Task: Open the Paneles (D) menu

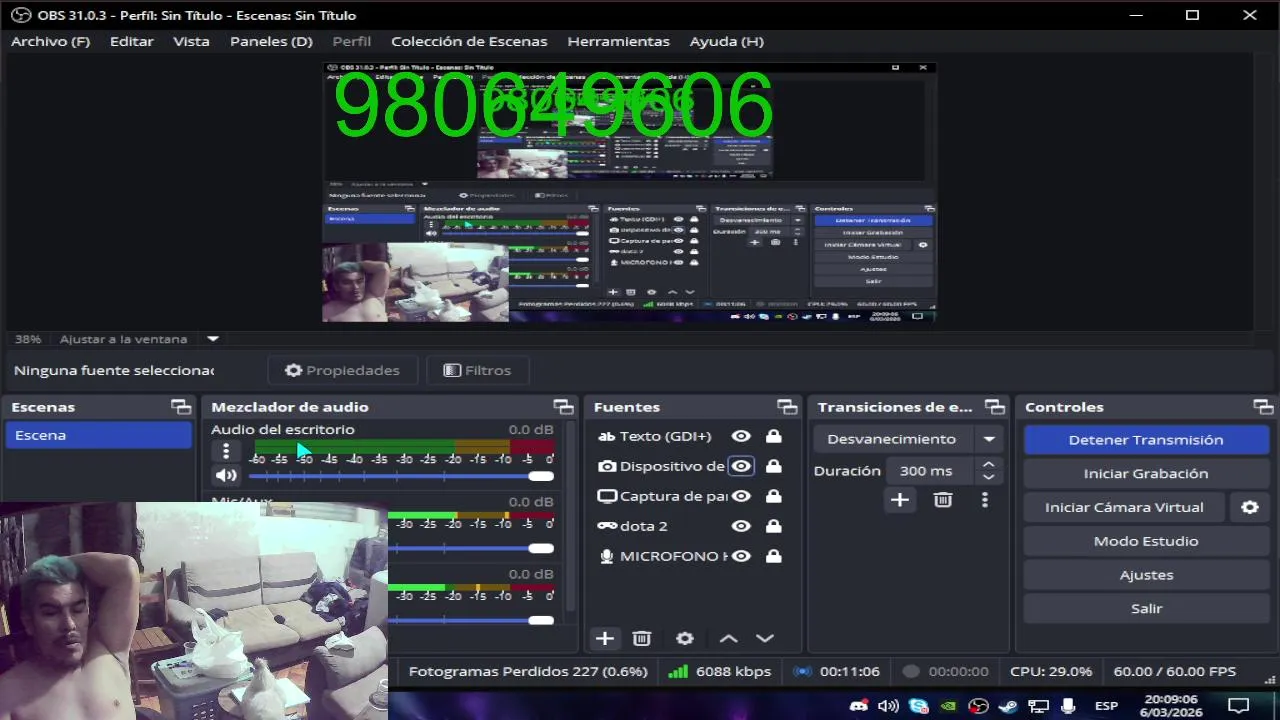Action: click(271, 41)
